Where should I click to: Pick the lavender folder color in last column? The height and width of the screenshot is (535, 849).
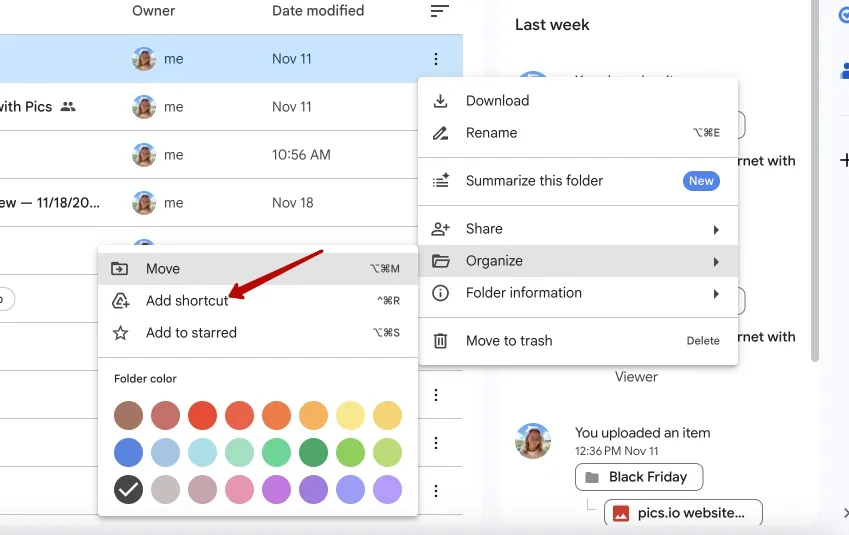[x=387, y=490]
